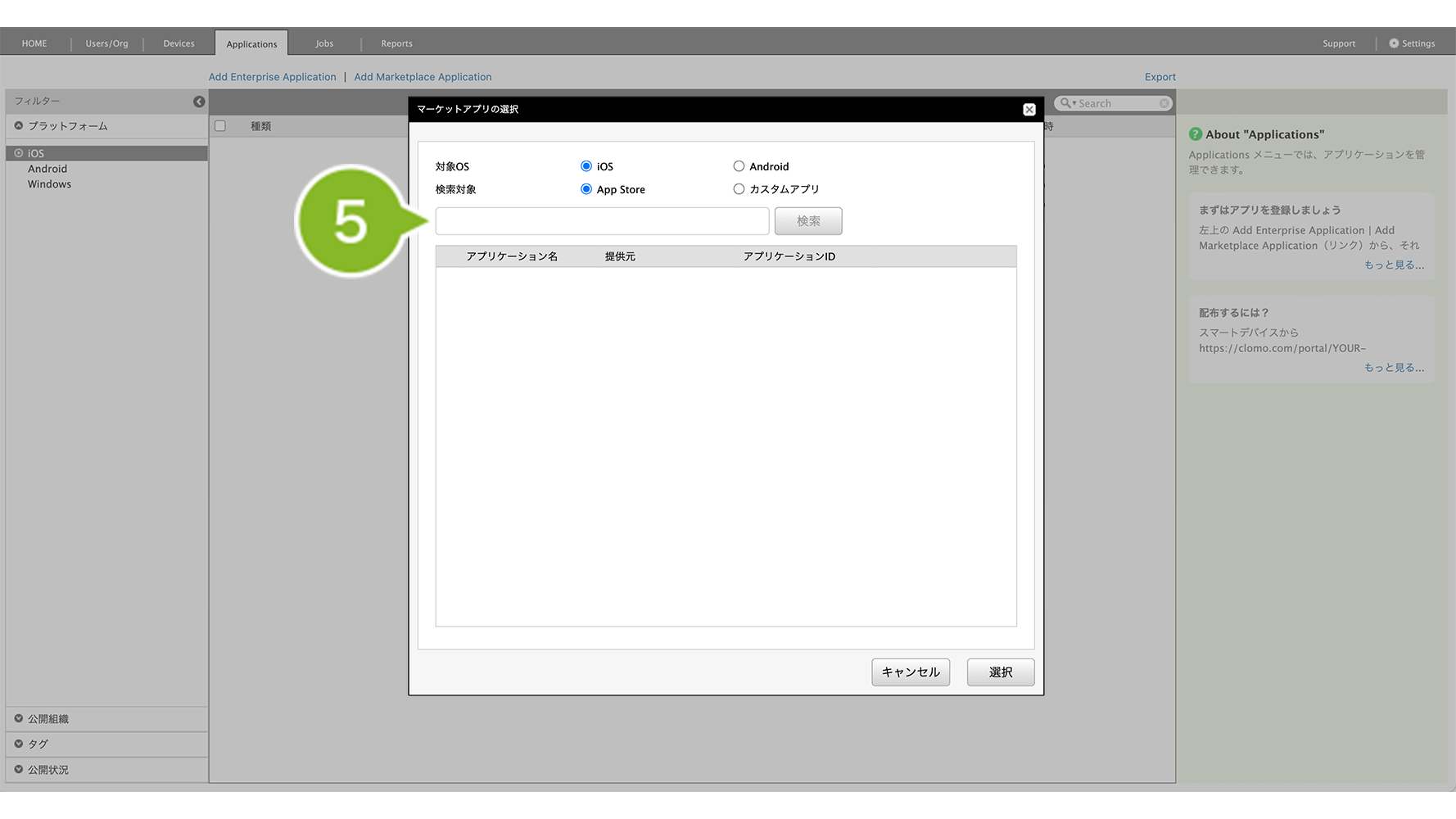Image resolution: width=1456 pixels, height=819 pixels.
Task: Select the Android radio button
Action: [739, 166]
